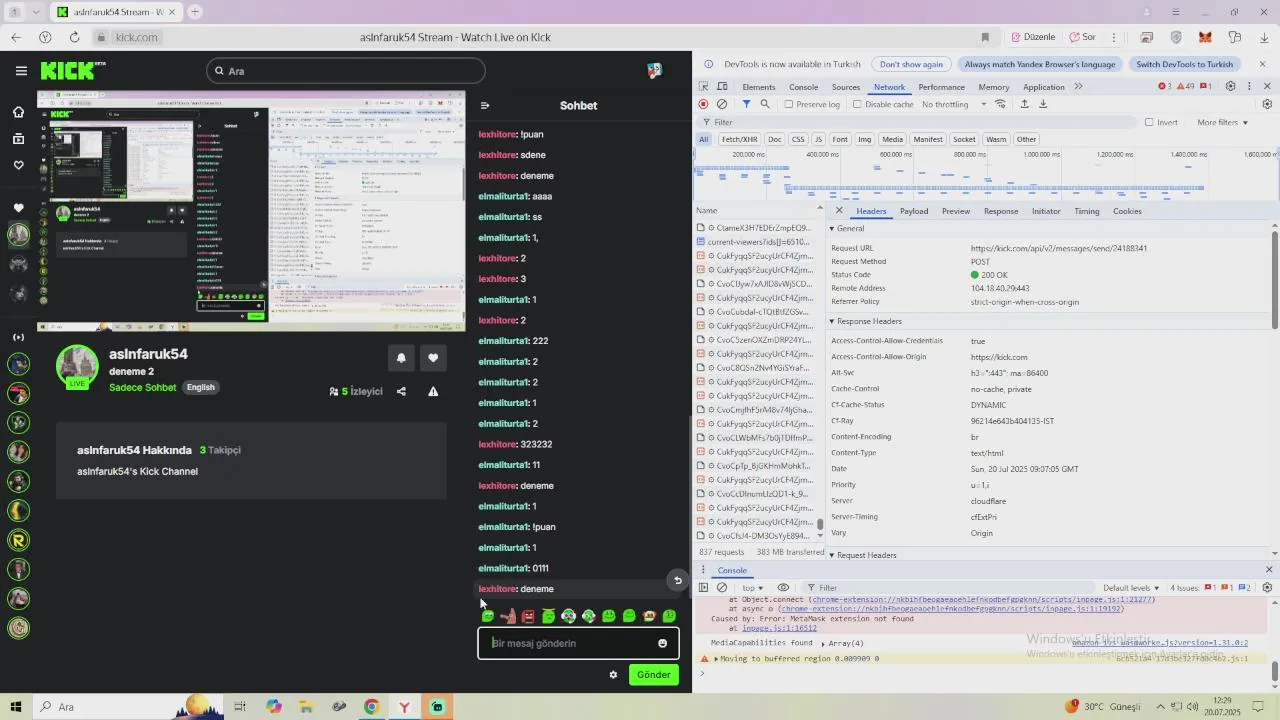The image size is (1280, 720).
Task: Open the More filters dropdown
Action: [1223, 122]
